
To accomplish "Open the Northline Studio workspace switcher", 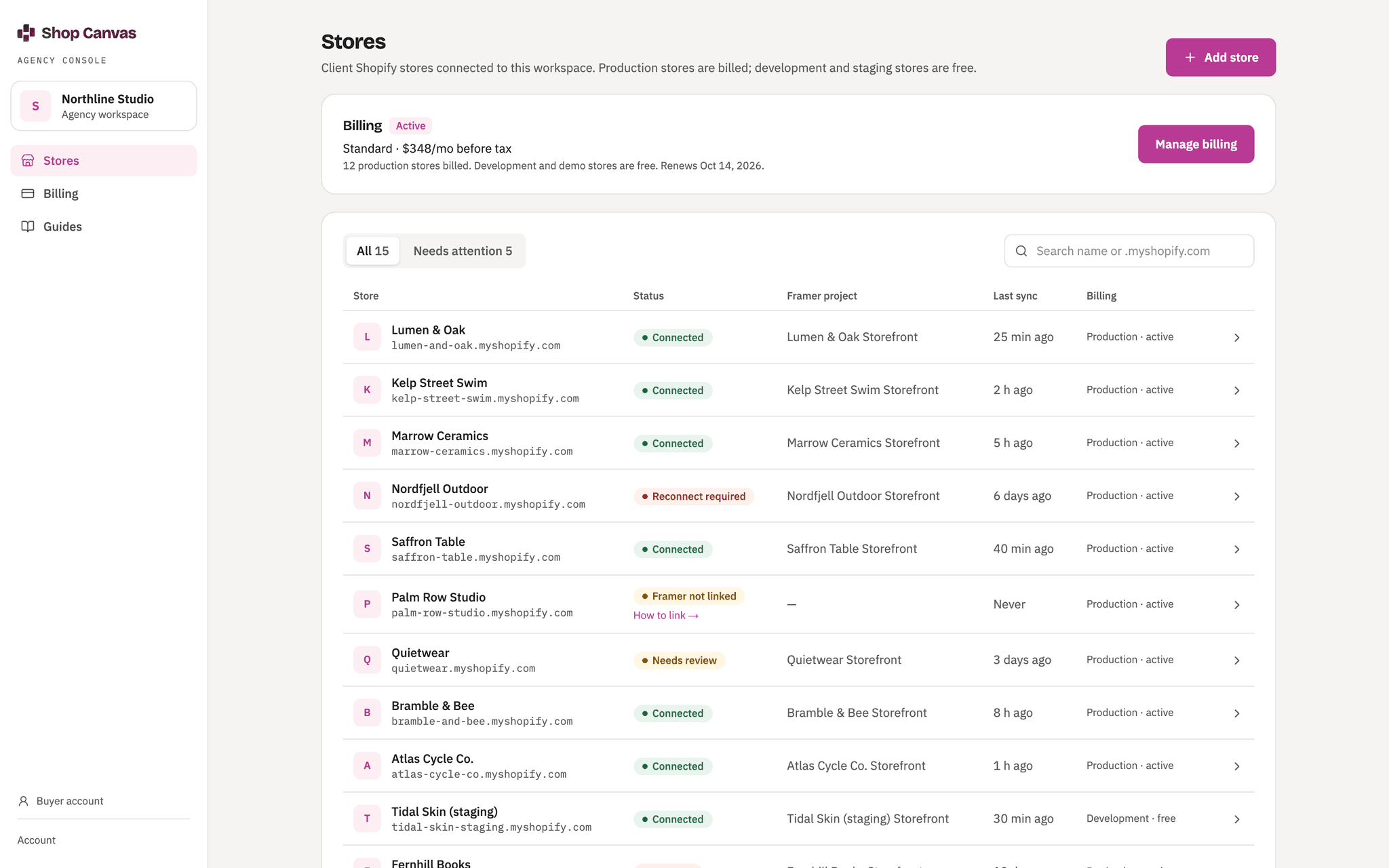I will [x=104, y=106].
